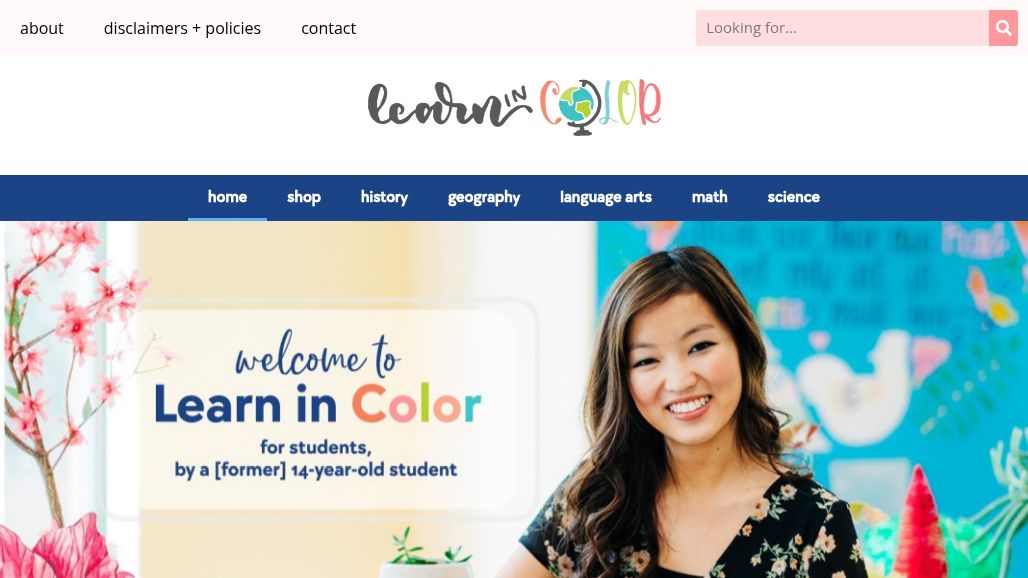Click the 'welcome to' script text
The width and height of the screenshot is (1028, 578).
(x=317, y=355)
